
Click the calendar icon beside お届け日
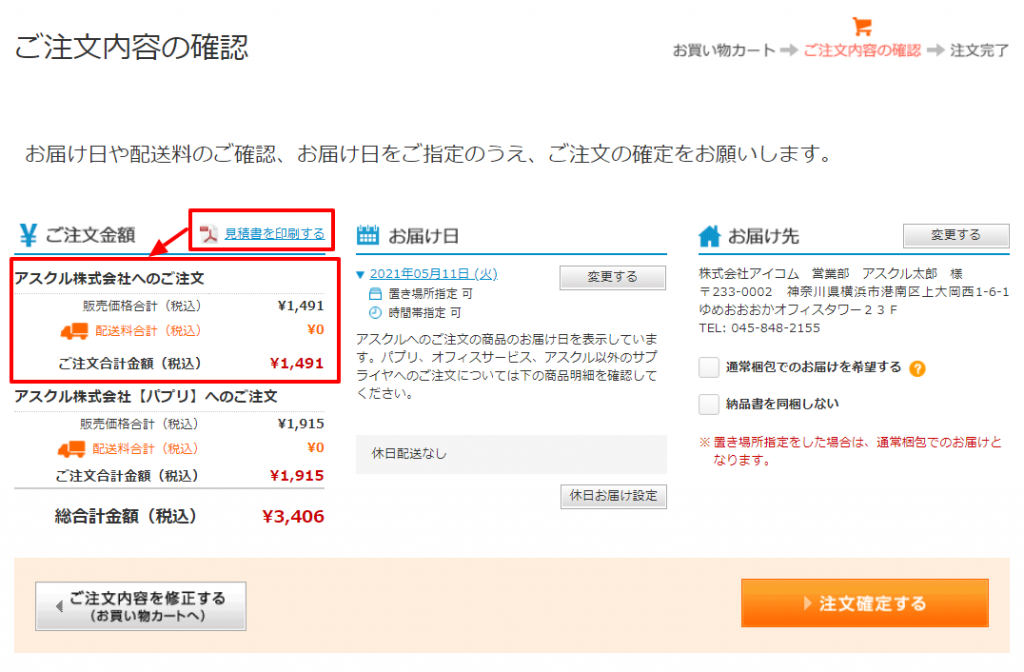pos(368,235)
